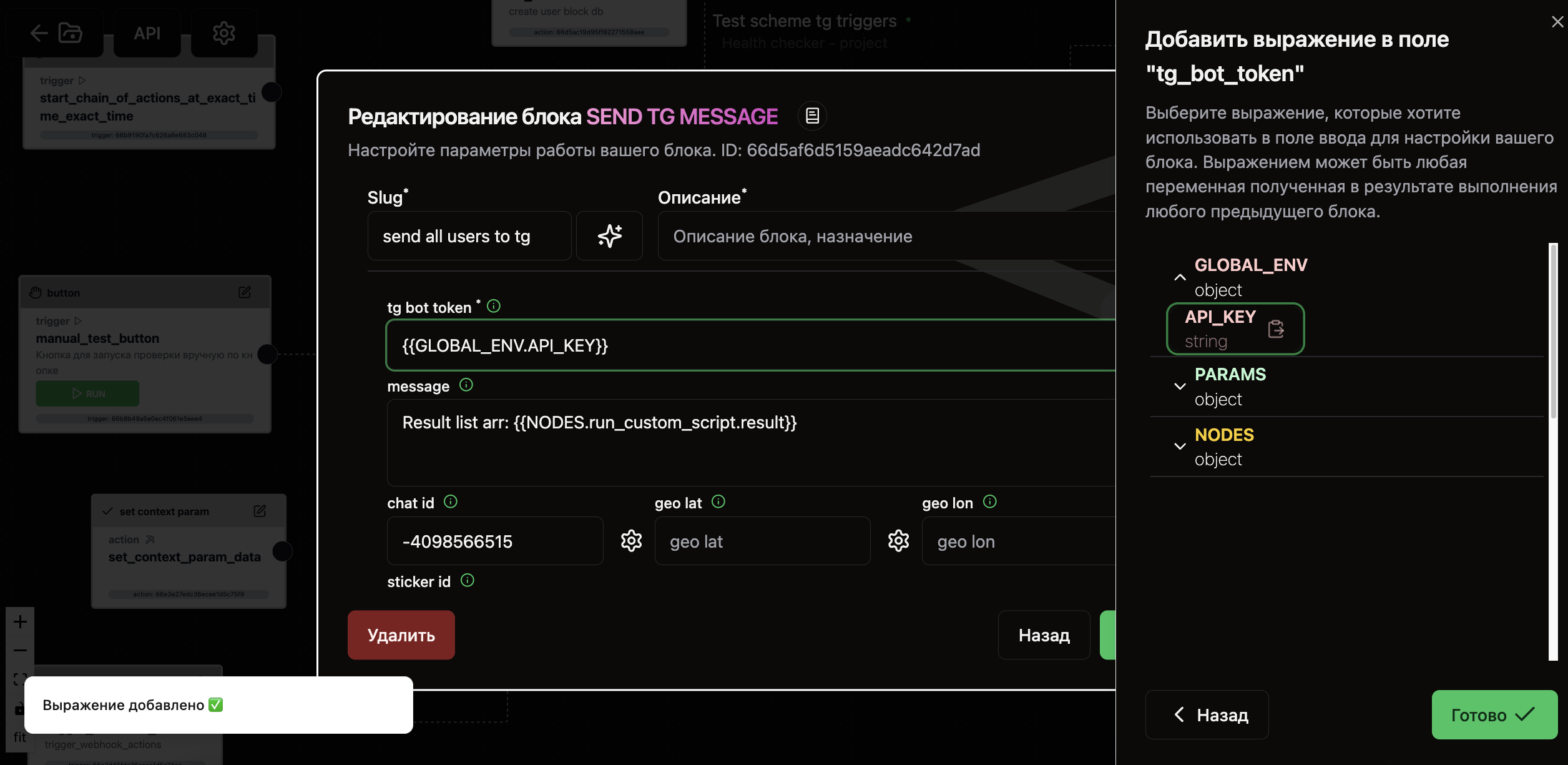This screenshot has height=765, width=1568.
Task: Click info icon next to geo lon
Action: pyautogui.click(x=990, y=501)
